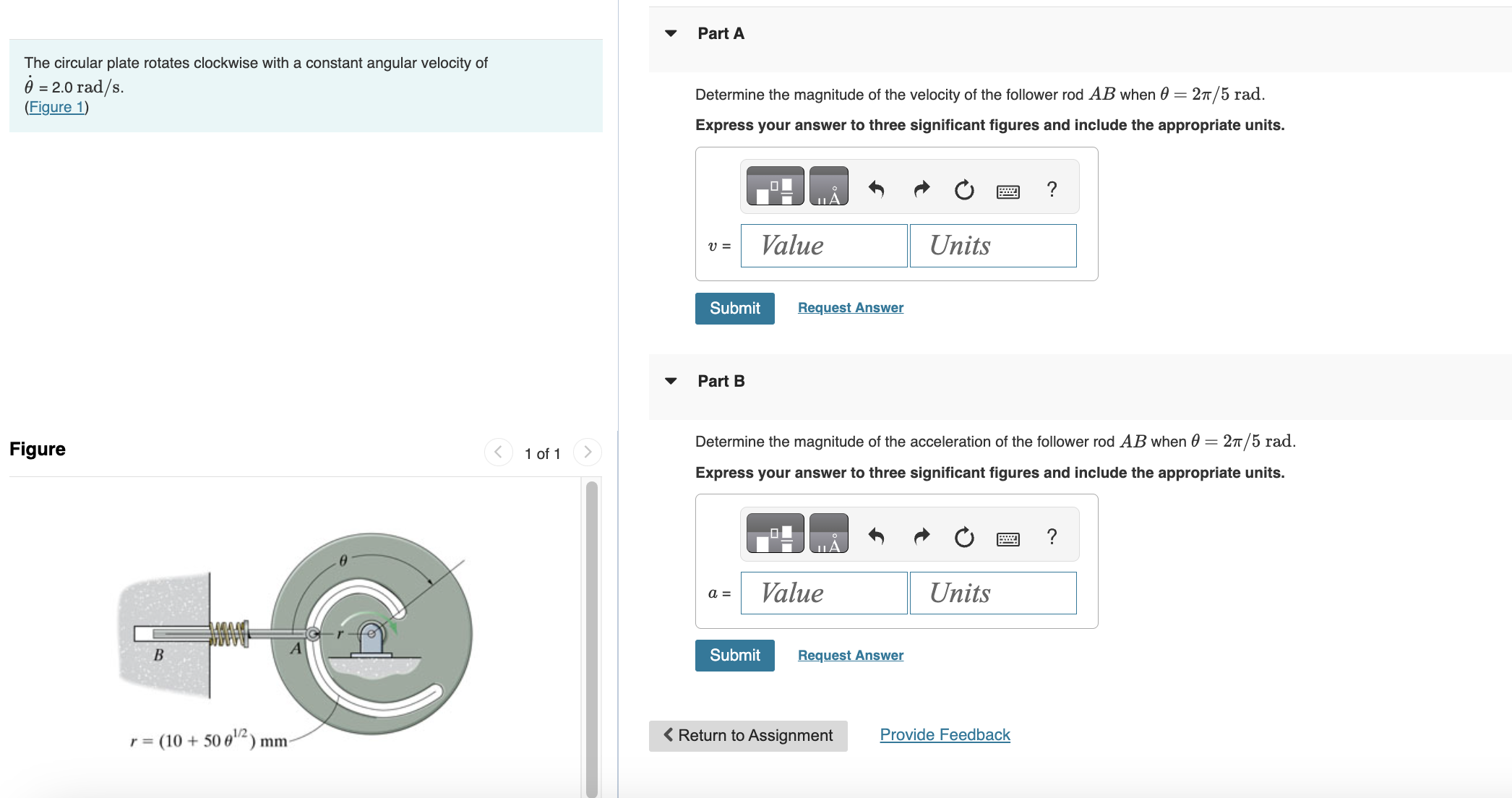
Task: Click Return to Assignment
Action: pos(748,735)
